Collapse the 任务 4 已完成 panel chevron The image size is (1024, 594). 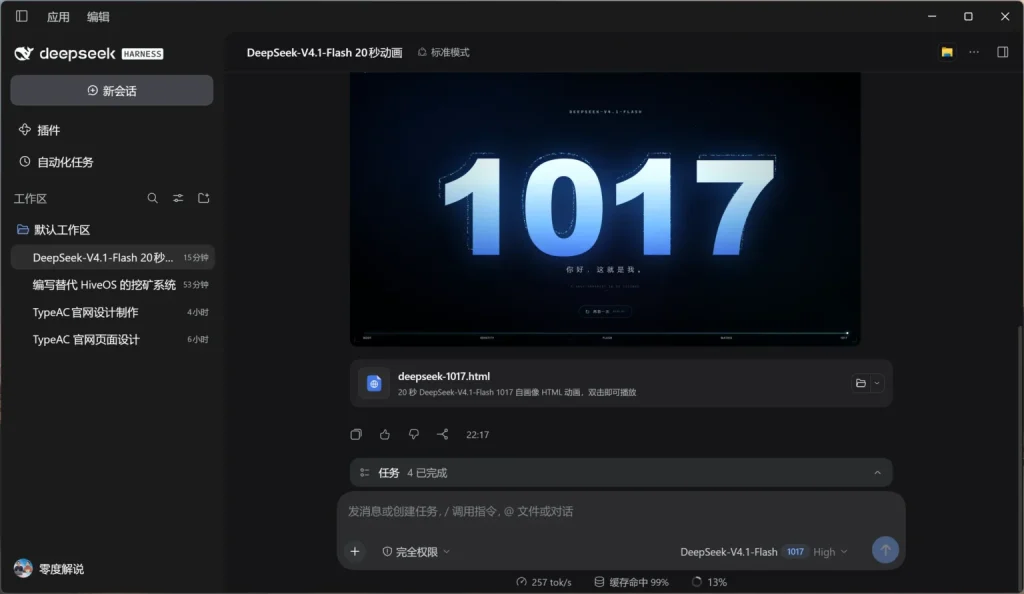tap(877, 473)
